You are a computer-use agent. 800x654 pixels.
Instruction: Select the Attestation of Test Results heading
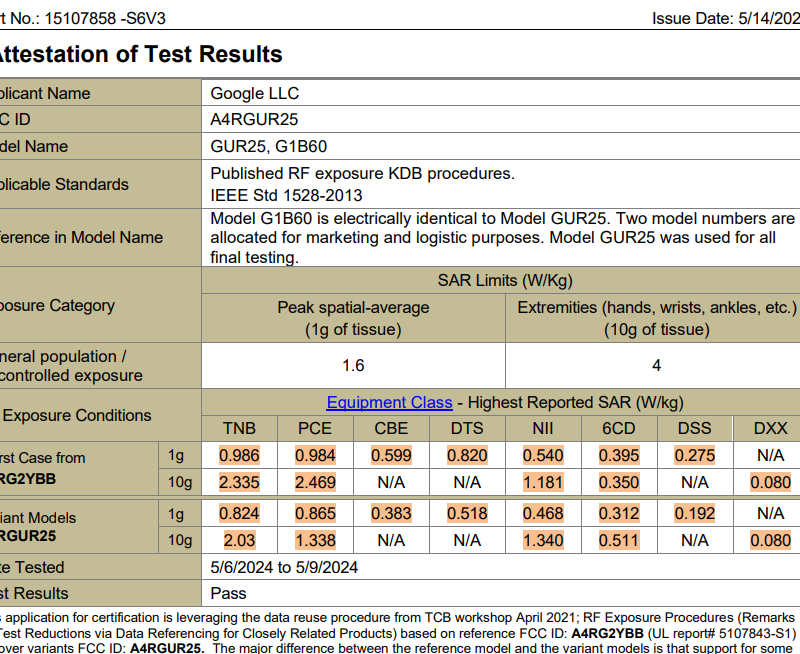(x=140, y=54)
